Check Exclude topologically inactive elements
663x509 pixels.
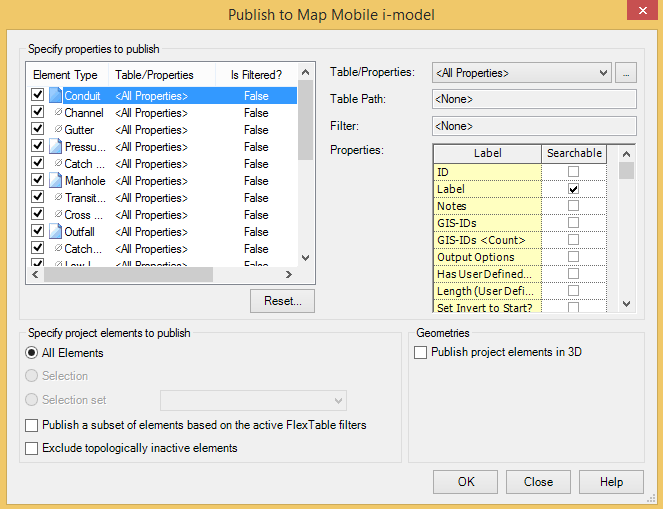[32, 448]
